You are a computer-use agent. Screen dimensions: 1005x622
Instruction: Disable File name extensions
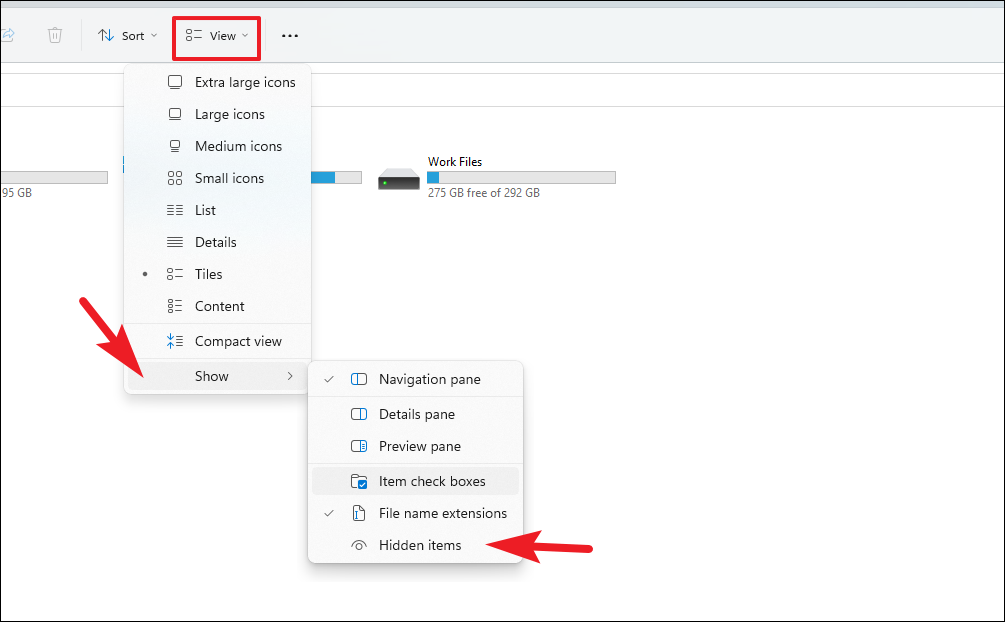click(x=441, y=513)
